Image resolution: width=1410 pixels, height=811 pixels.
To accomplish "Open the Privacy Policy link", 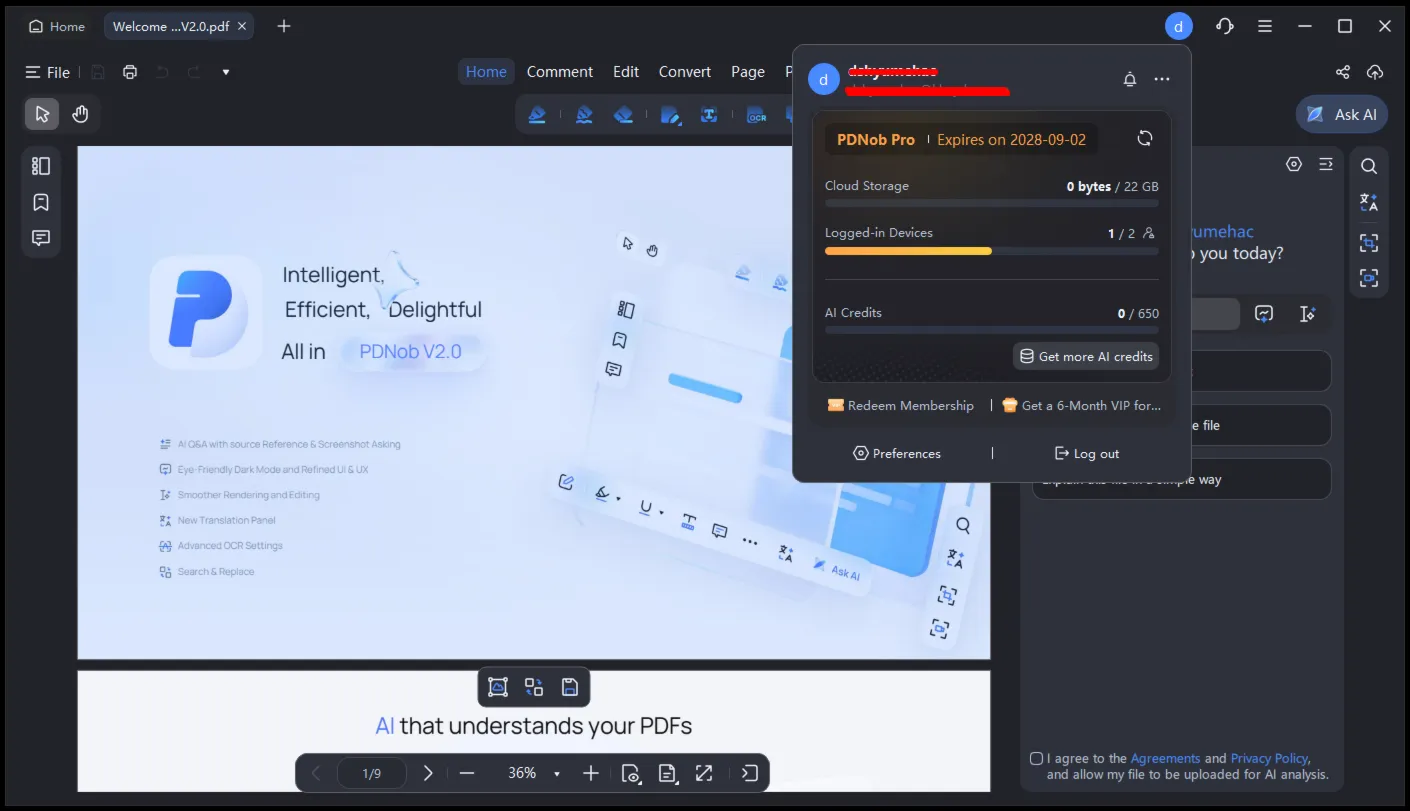I will (x=1269, y=758).
